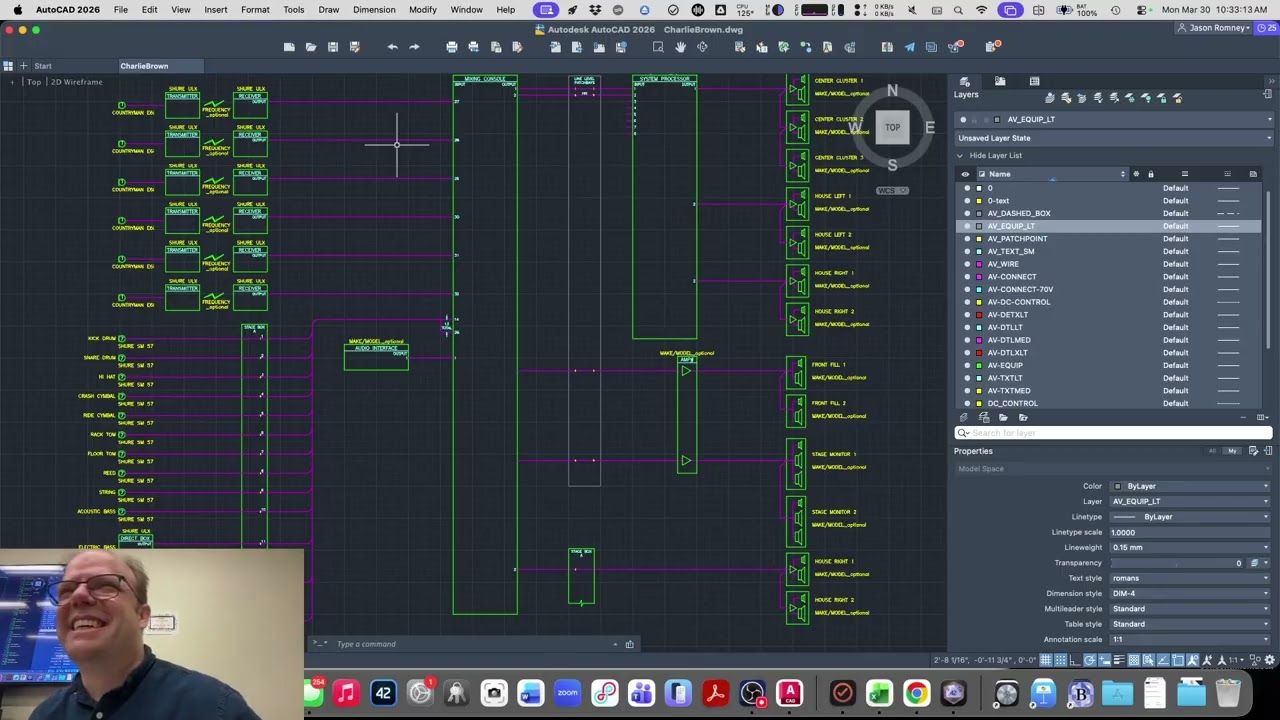The height and width of the screenshot is (720, 1280).
Task: Open the Color ByLayer dropdown
Action: pos(1190,486)
